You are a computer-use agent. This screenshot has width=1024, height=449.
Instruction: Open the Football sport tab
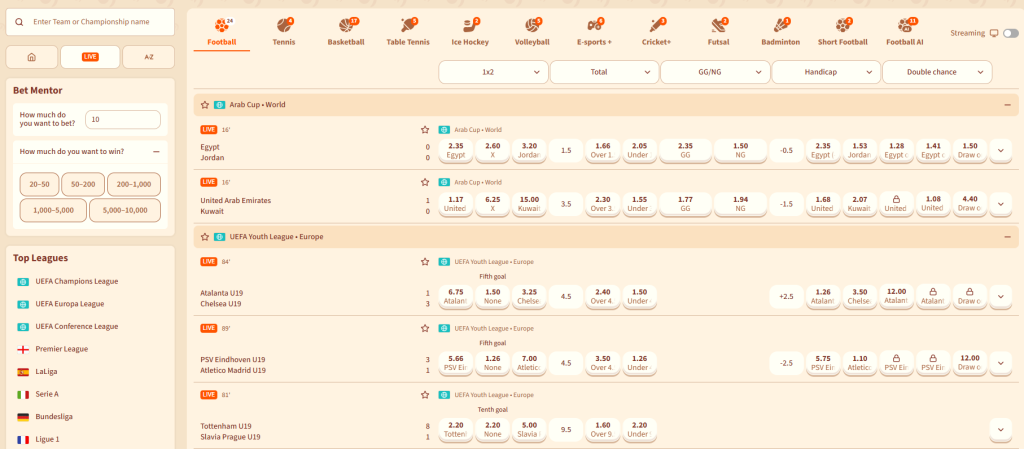221,32
